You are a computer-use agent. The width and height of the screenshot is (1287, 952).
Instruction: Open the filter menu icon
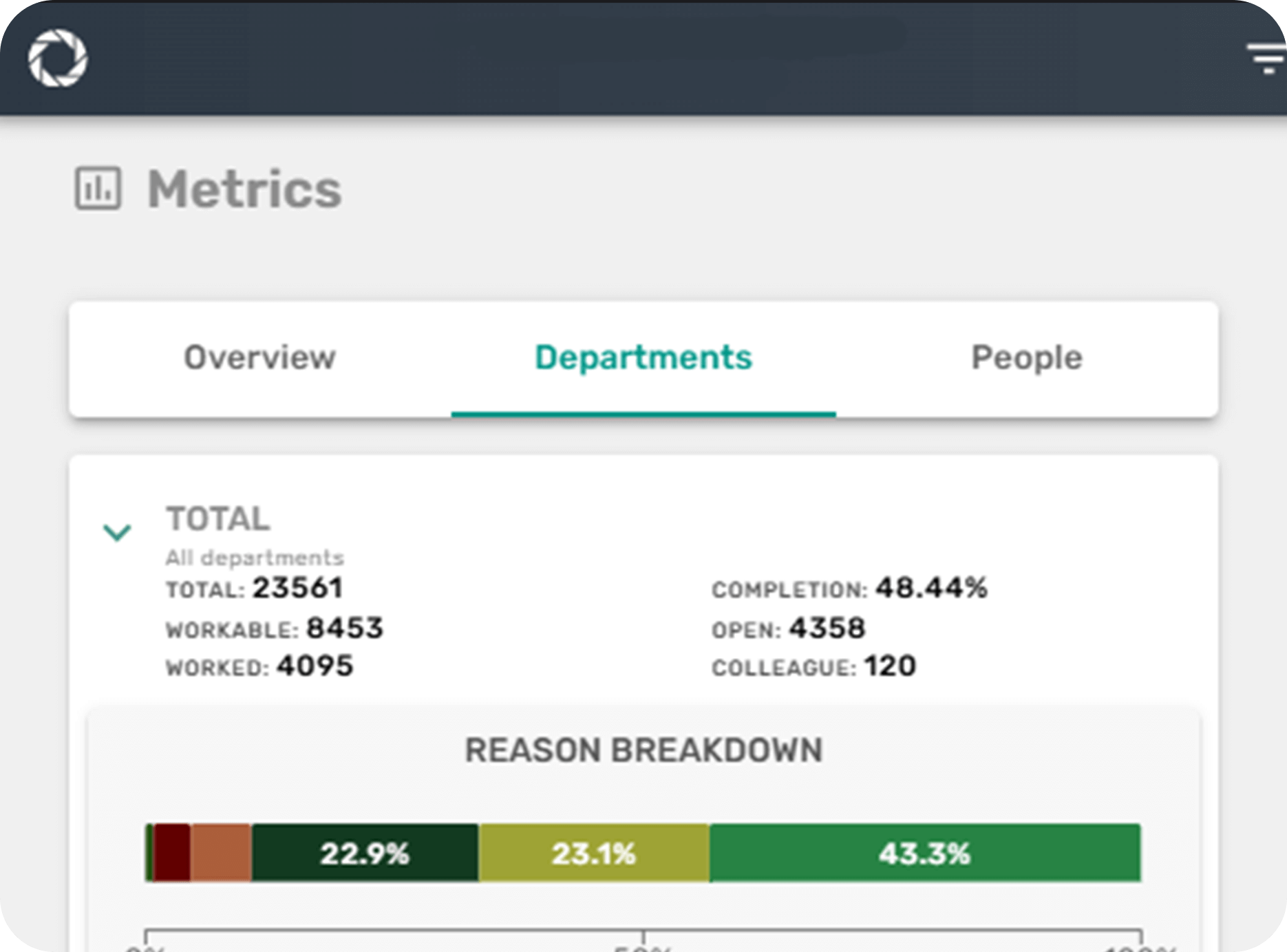[x=1266, y=59]
